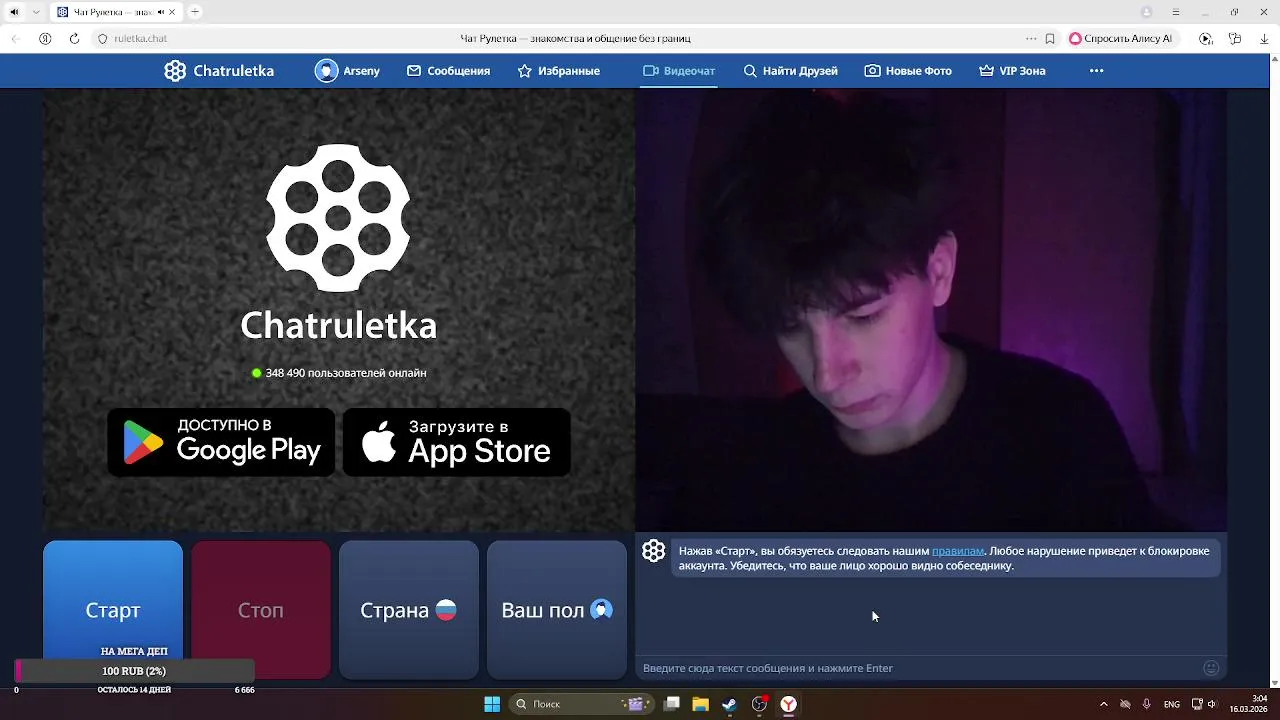Click the Yandex ID icon by reload
The image size is (1280, 720).
[45, 39]
